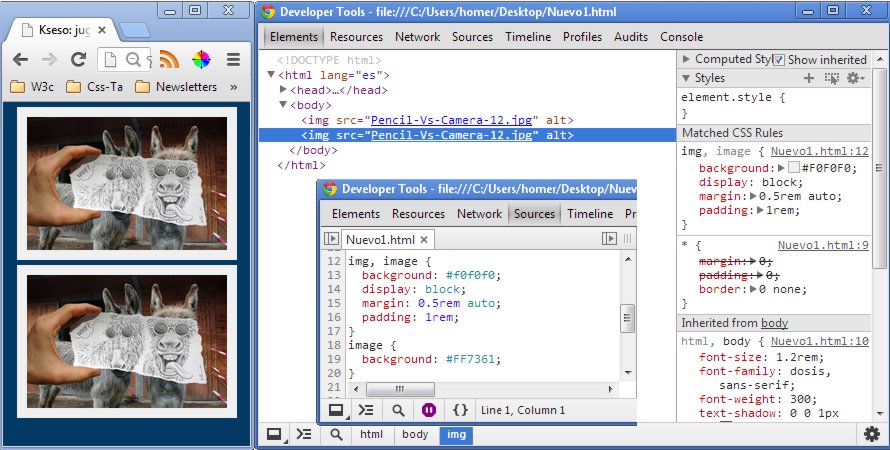Viewport: 890px width, 450px height.
Task: Open the Newsletters bookmarks folder
Action: [x=176, y=87]
